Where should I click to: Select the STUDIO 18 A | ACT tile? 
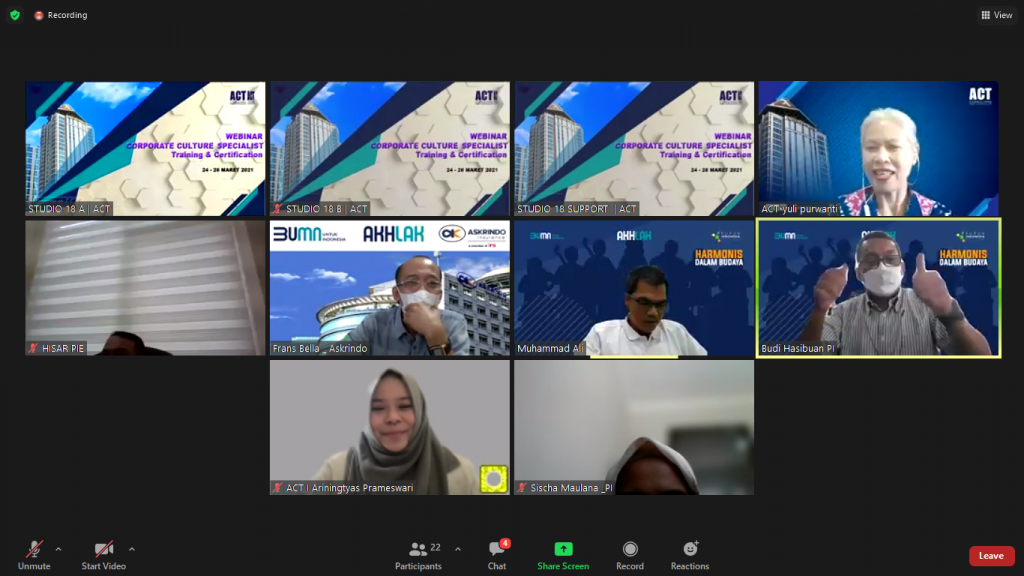tap(145, 148)
